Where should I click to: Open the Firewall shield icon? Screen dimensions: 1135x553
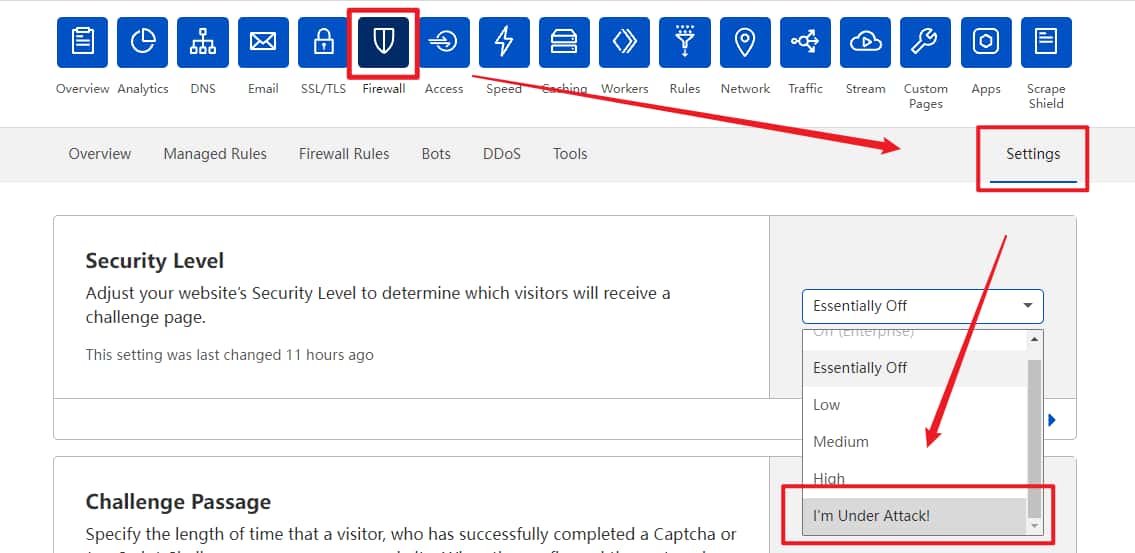point(384,42)
